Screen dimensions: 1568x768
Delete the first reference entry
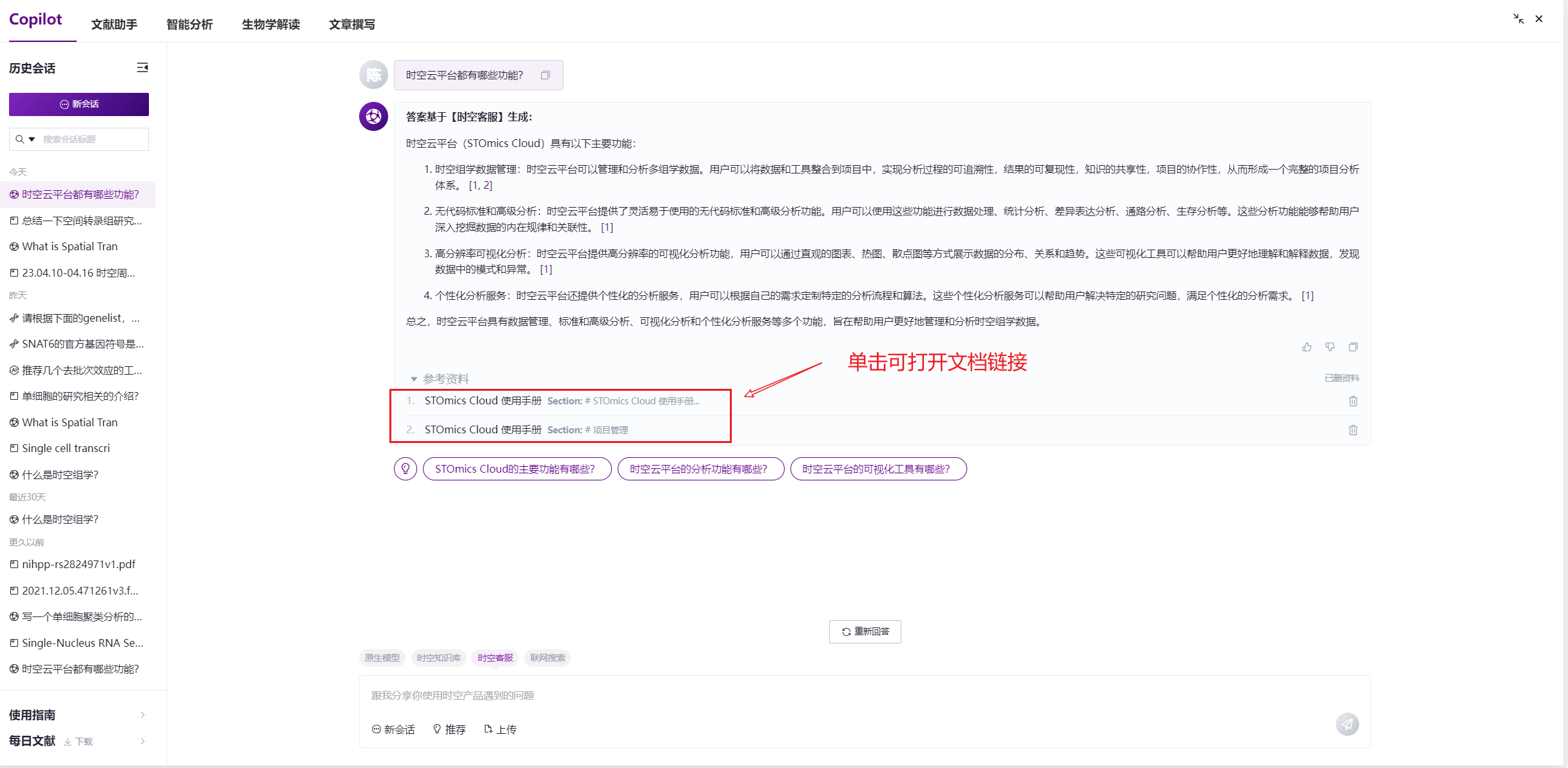pyautogui.click(x=1353, y=401)
